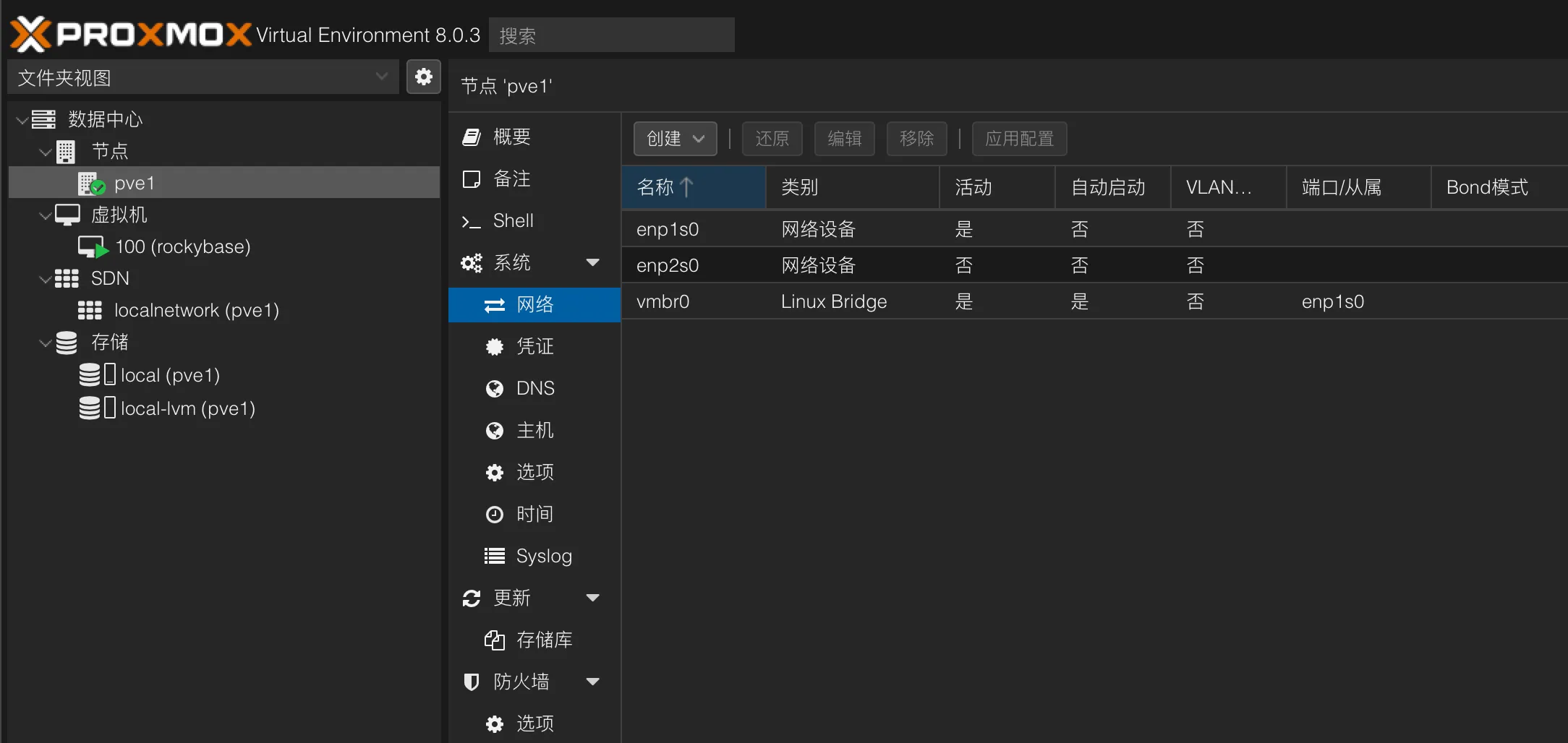Collapse the 存储 tree branch

click(x=45, y=343)
